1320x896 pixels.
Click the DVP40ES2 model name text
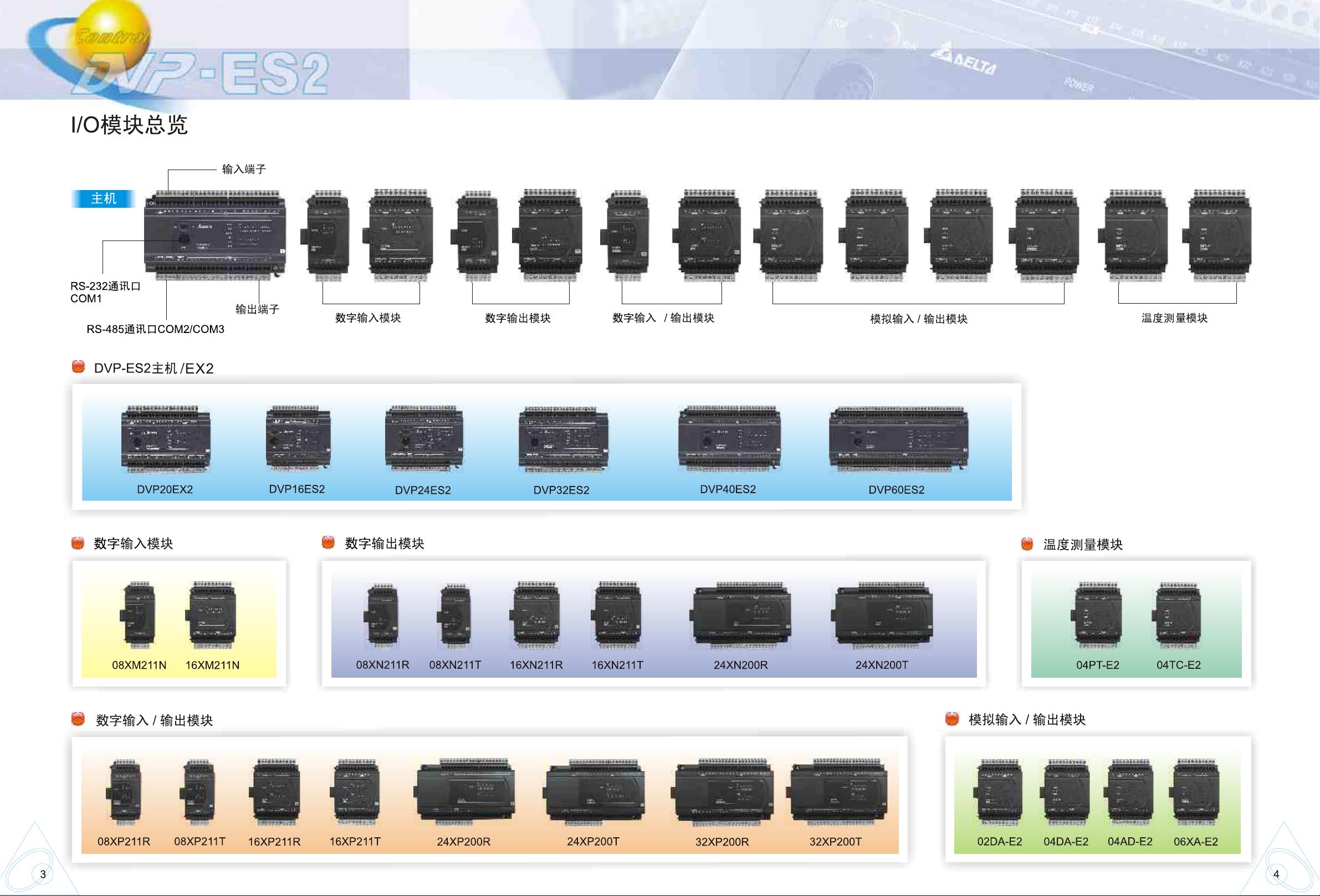[728, 489]
